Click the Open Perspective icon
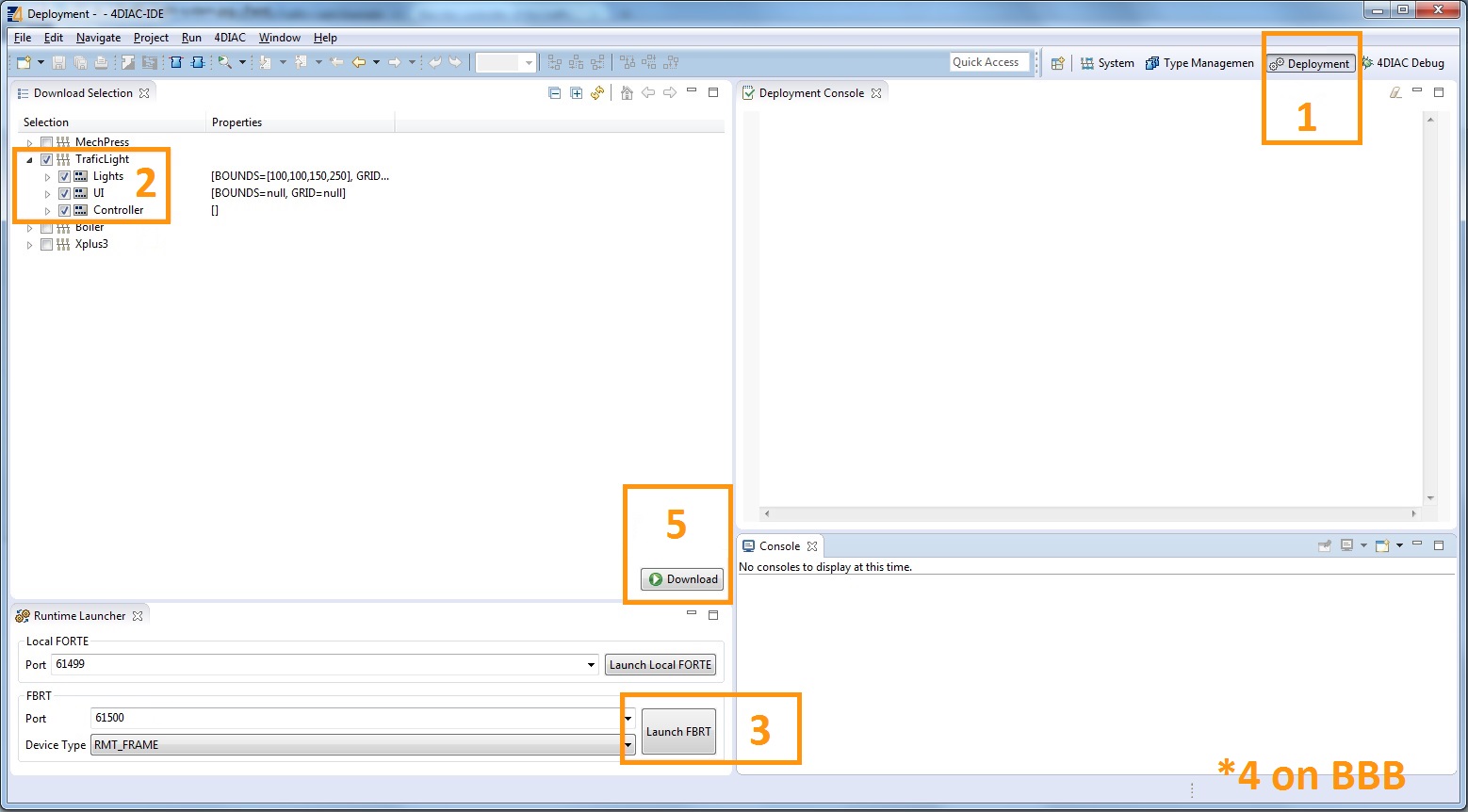1468x812 pixels. 1057,63
